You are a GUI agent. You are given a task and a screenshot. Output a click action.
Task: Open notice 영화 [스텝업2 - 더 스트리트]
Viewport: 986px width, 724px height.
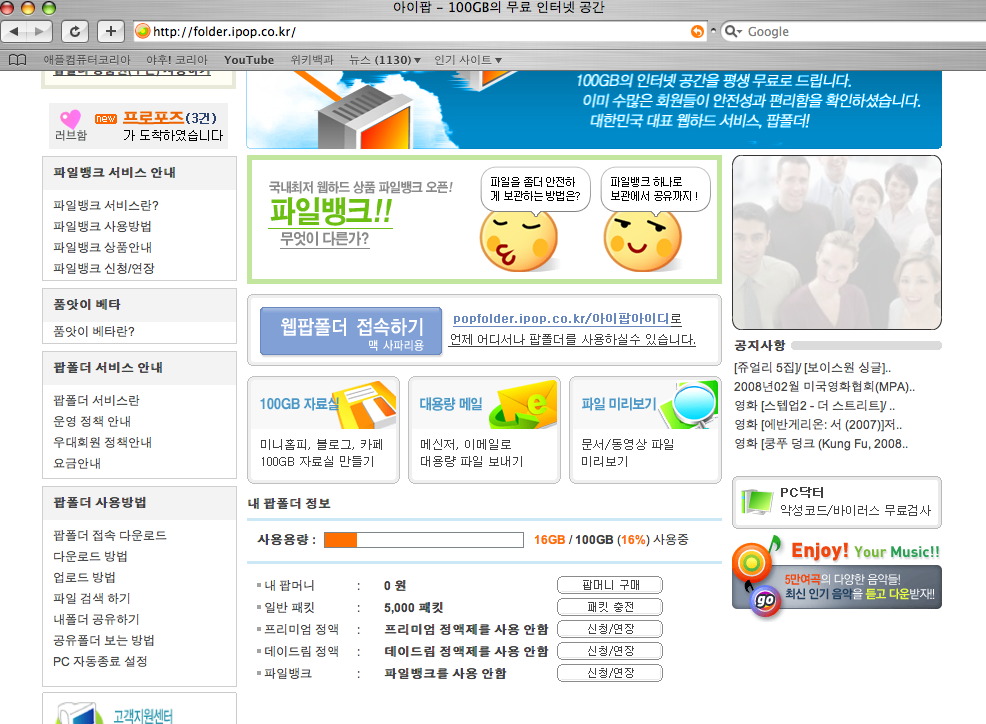[815, 406]
